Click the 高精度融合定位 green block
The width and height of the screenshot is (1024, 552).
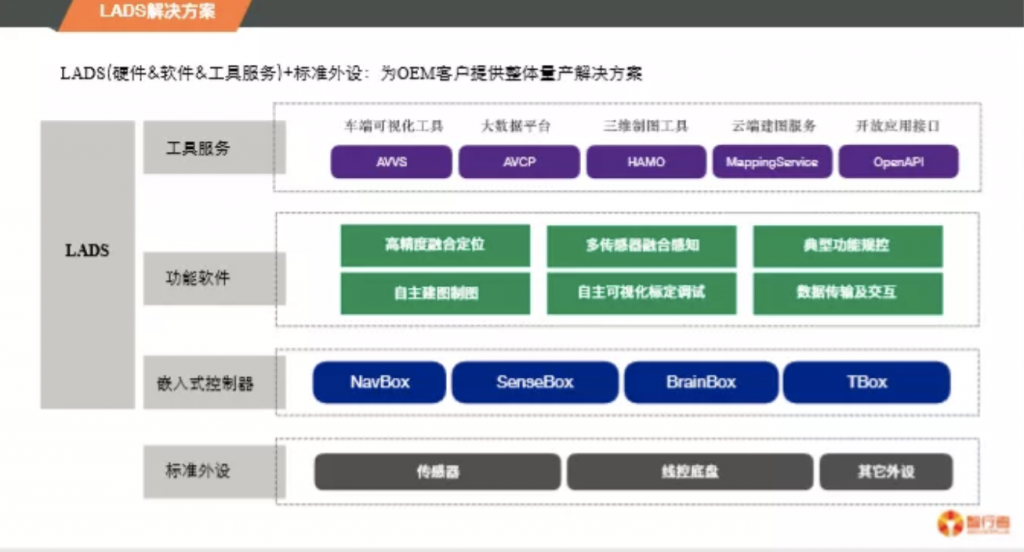click(x=435, y=245)
